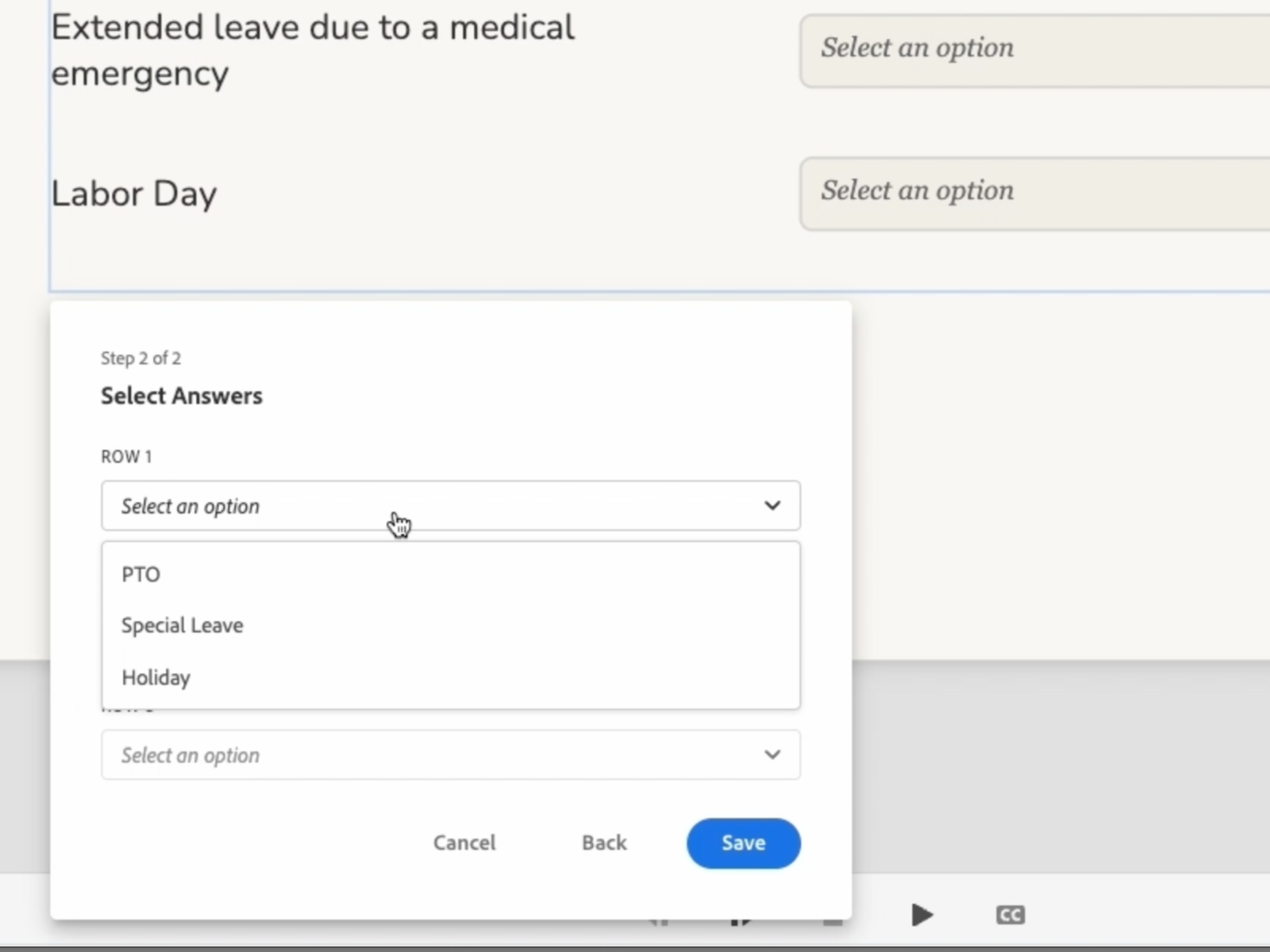Pick the Holiday option from the list
This screenshot has height=952, width=1270.
[x=156, y=678]
